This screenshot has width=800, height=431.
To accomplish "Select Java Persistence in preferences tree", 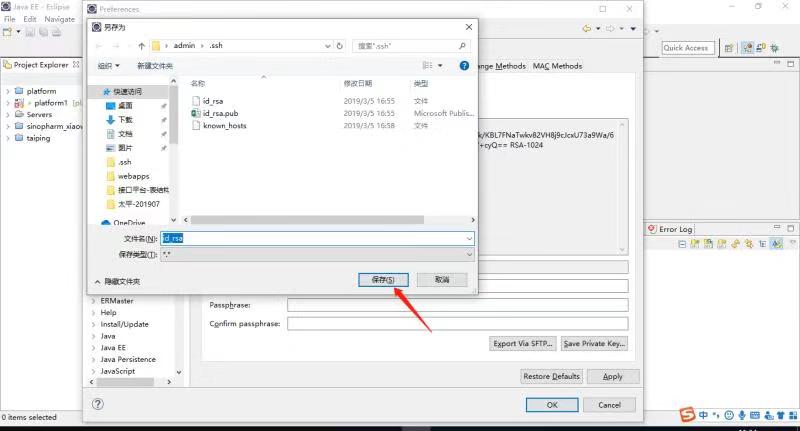I will coord(128,360).
